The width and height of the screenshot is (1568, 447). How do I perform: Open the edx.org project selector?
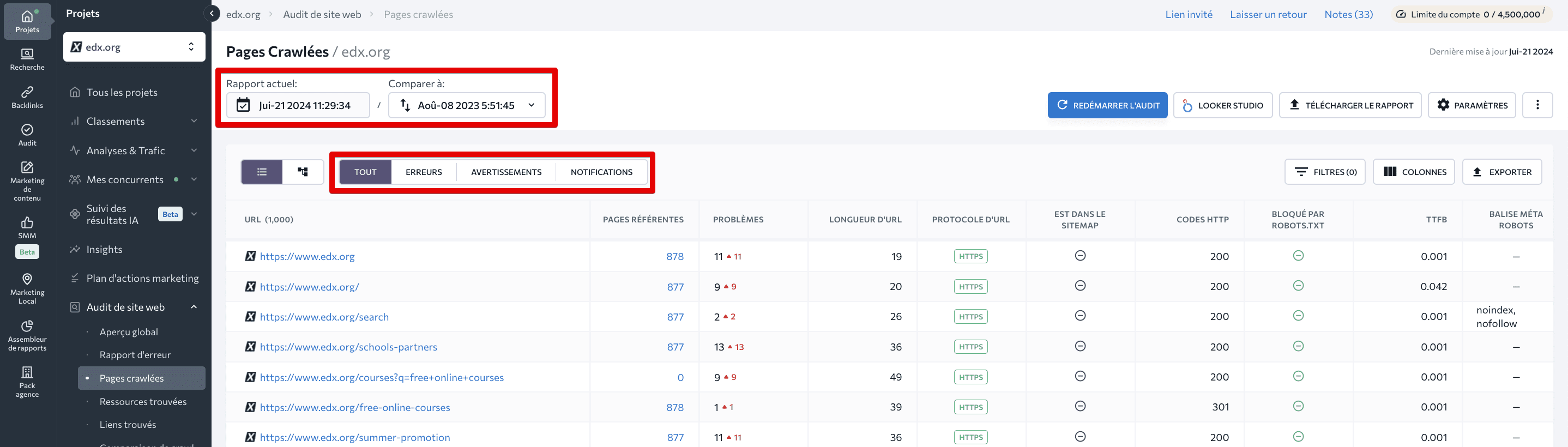pos(134,47)
